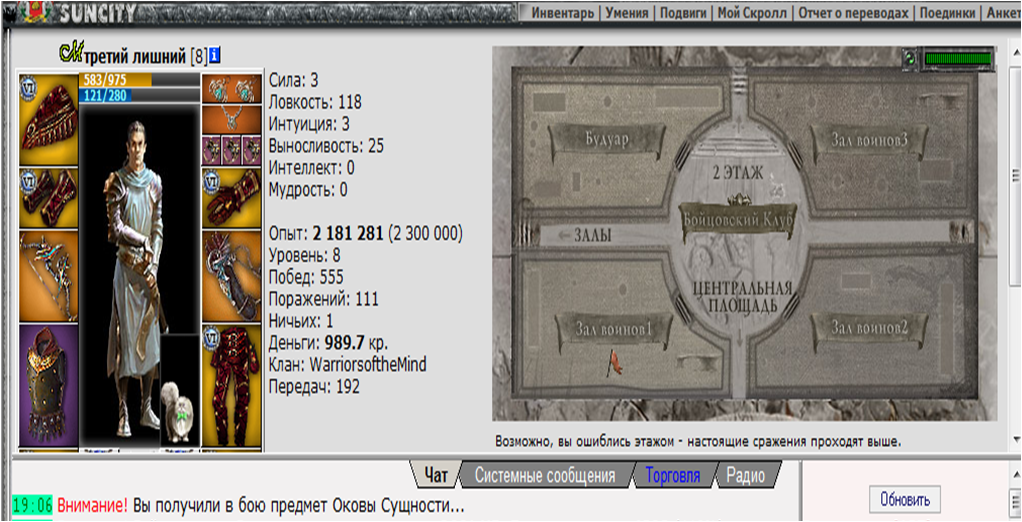Click the Бойцовский Клуб banner
Screen dimensions: 1022x522
pos(738,220)
